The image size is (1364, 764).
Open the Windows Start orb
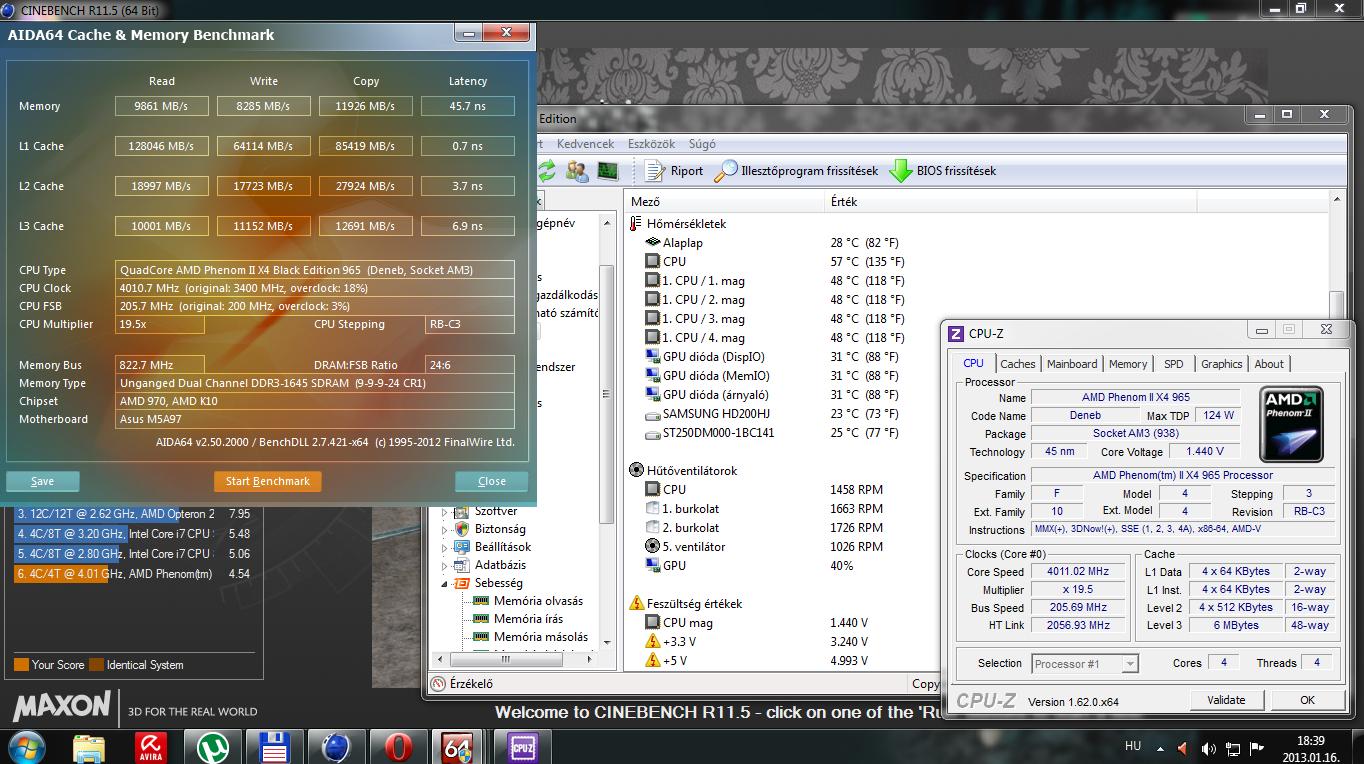coord(26,746)
